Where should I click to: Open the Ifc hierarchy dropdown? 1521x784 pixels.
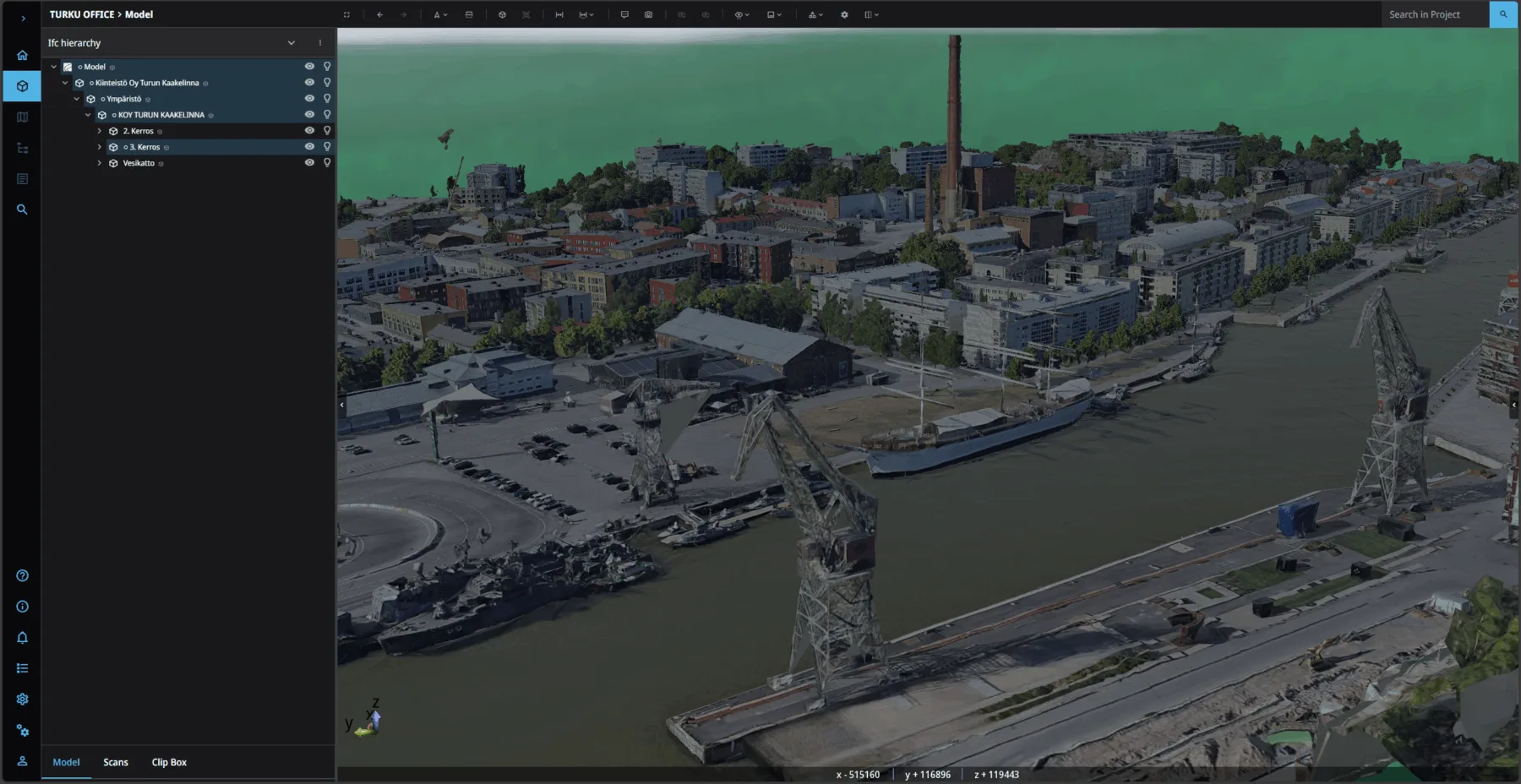[x=291, y=42]
